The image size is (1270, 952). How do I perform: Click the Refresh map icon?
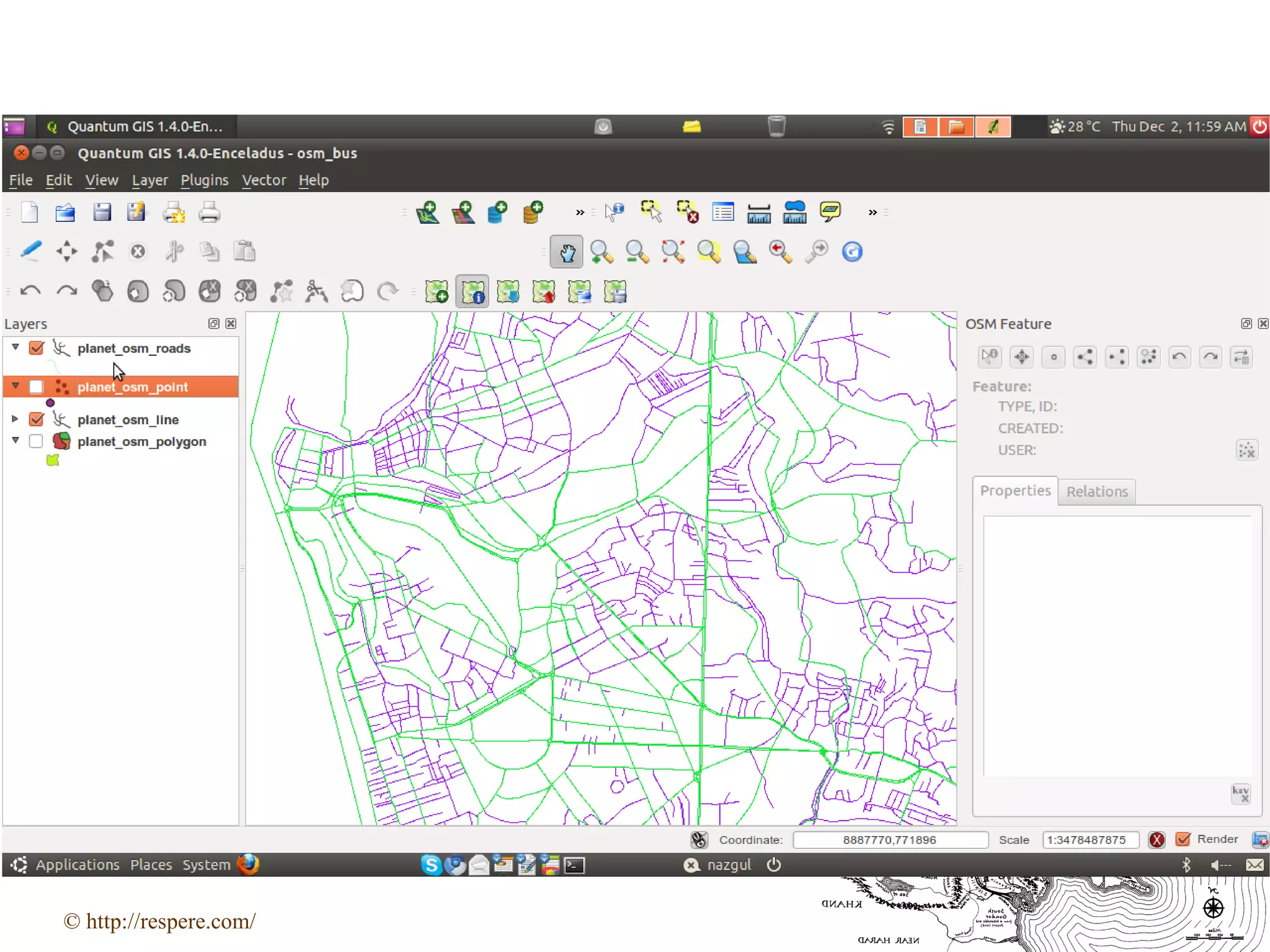(x=852, y=252)
